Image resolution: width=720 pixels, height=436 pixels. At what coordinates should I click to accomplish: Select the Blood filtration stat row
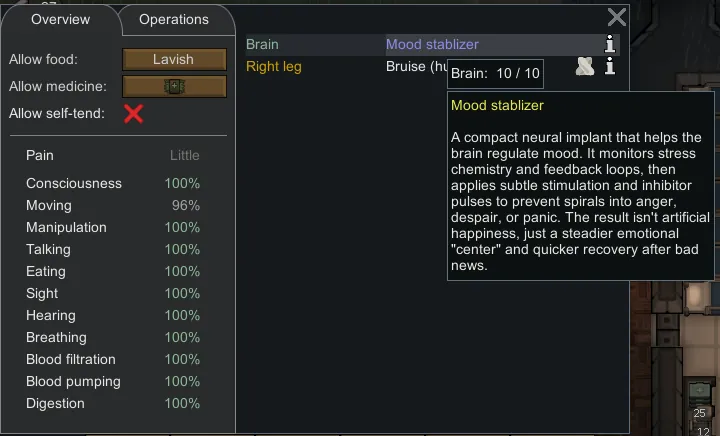(x=113, y=360)
